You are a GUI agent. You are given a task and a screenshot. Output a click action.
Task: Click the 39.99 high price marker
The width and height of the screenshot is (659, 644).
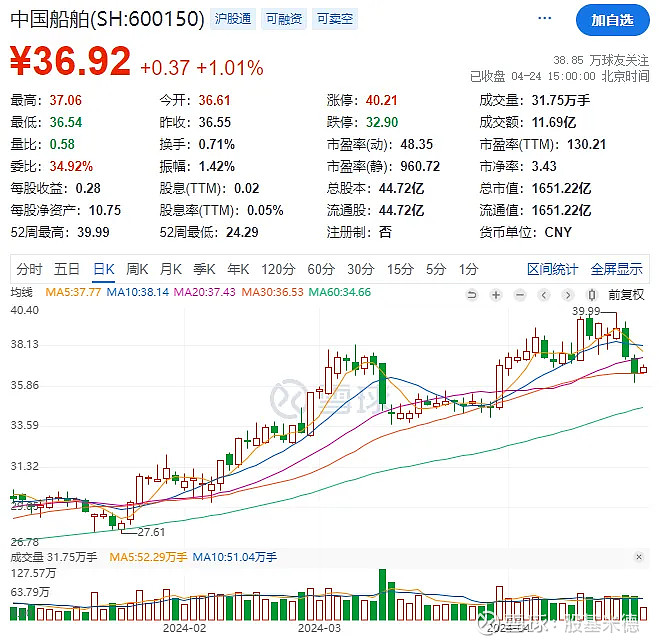(x=586, y=311)
